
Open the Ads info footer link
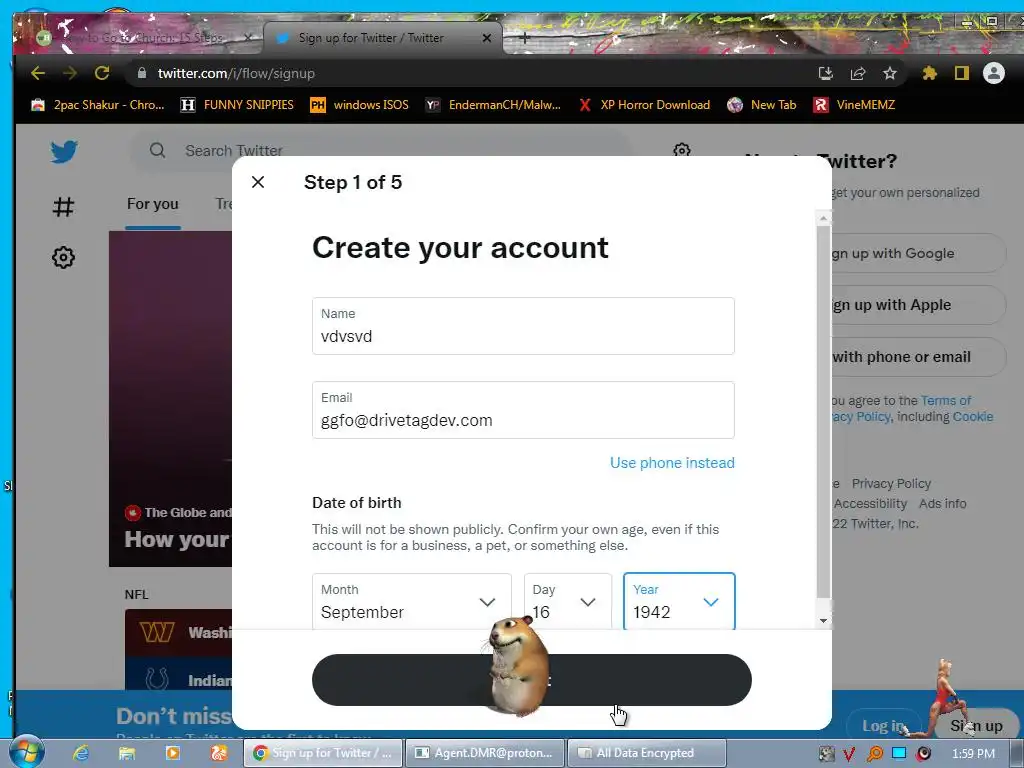[x=942, y=504]
